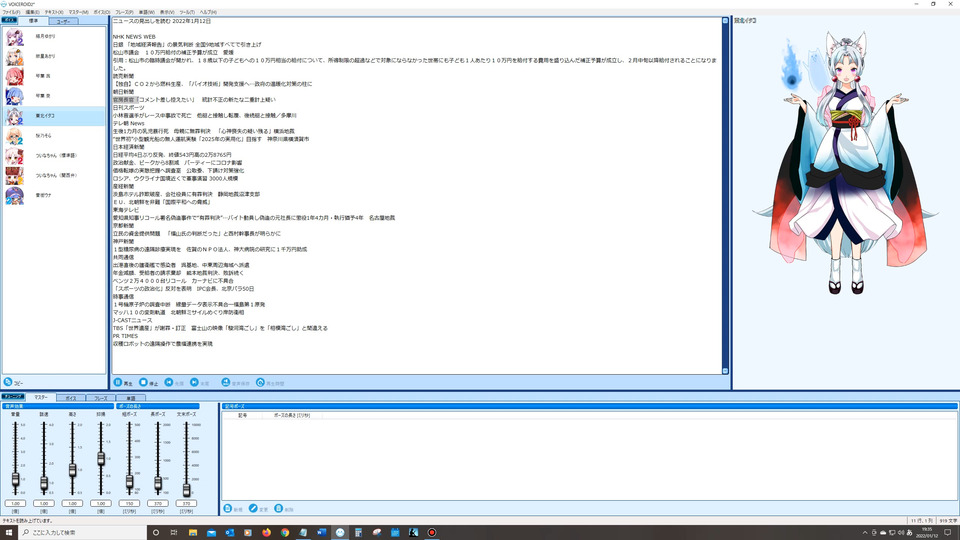Select the 音街ウナ voice avatar
This screenshot has height=540, width=960.
[15, 195]
